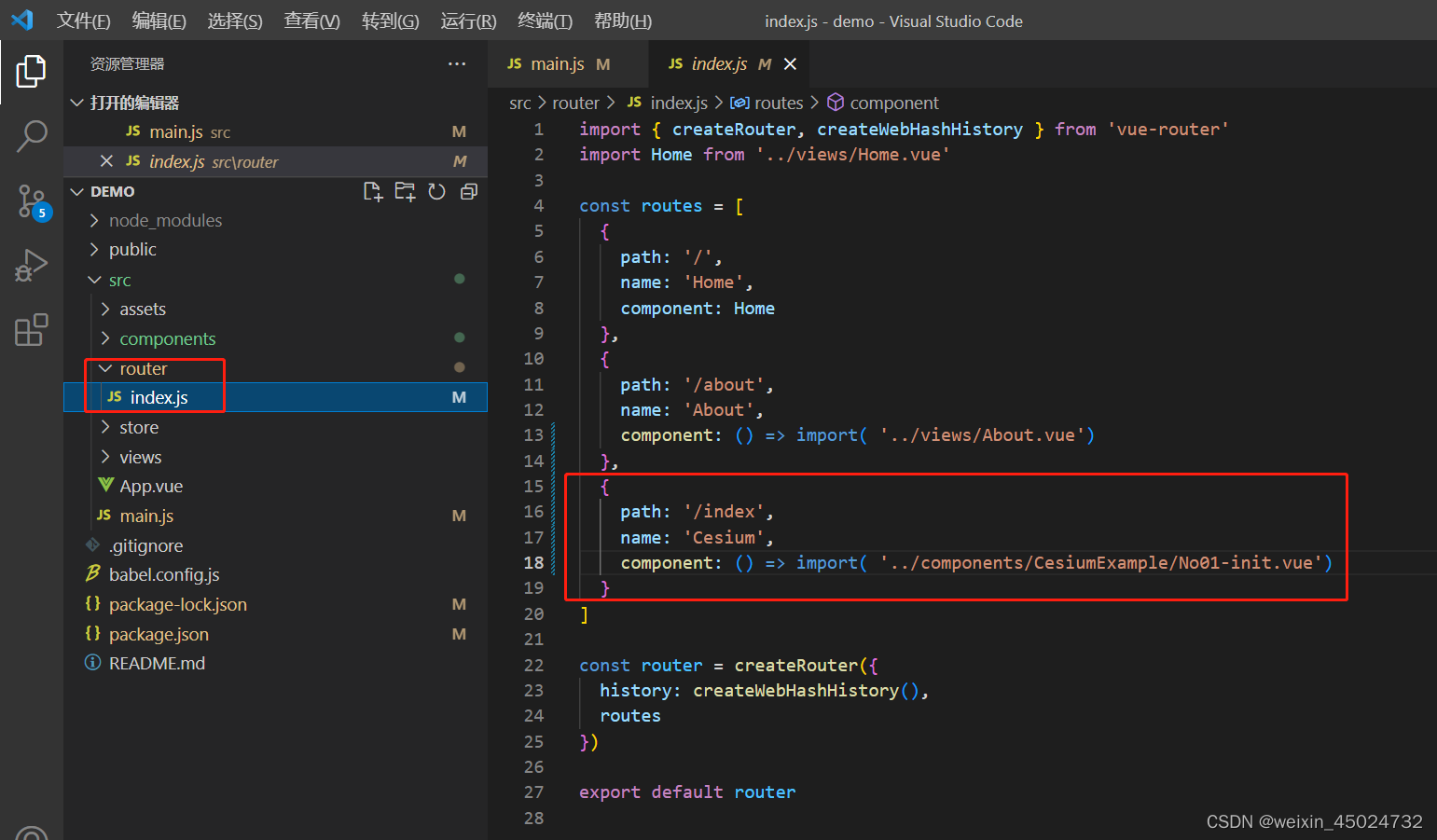Open the Run and Debug view
Viewport: 1437px width, 840px height.
coord(31,266)
